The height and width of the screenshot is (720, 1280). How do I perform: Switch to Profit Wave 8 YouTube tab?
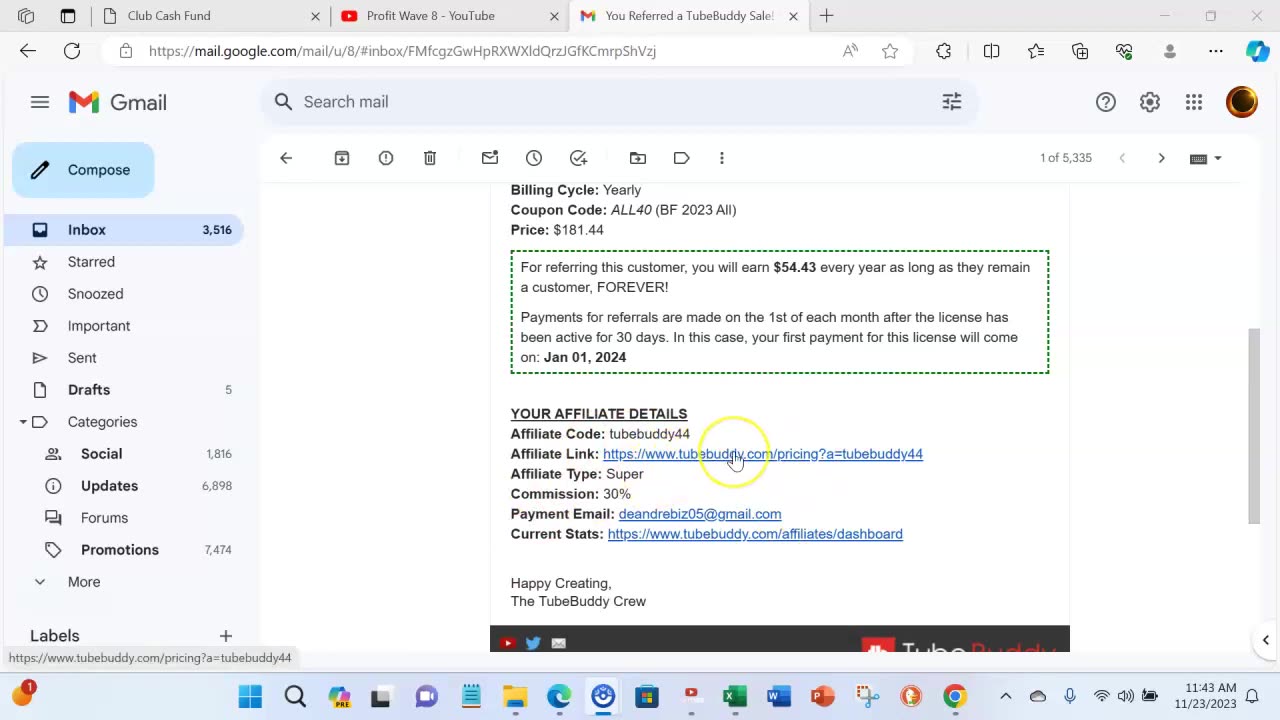pyautogui.click(x=447, y=16)
